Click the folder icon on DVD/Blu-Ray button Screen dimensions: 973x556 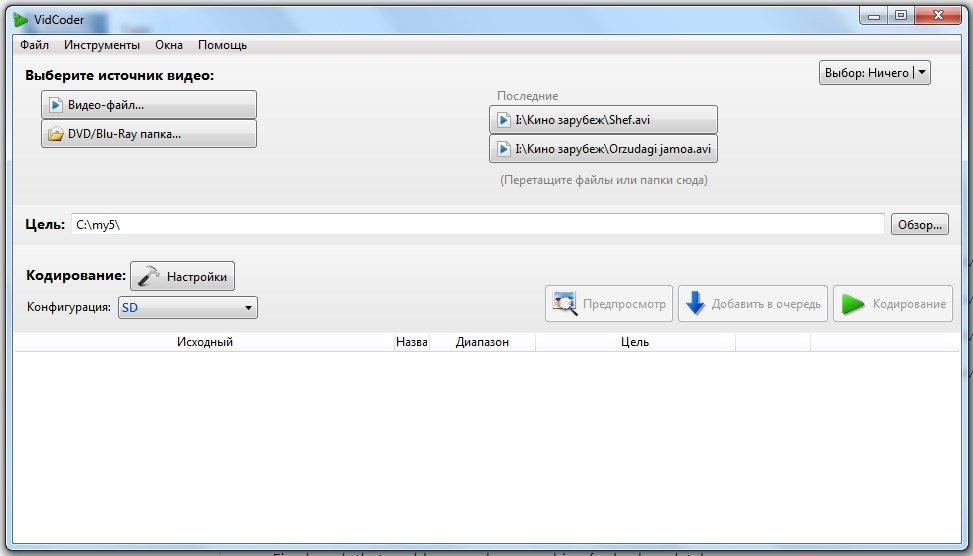(56, 135)
